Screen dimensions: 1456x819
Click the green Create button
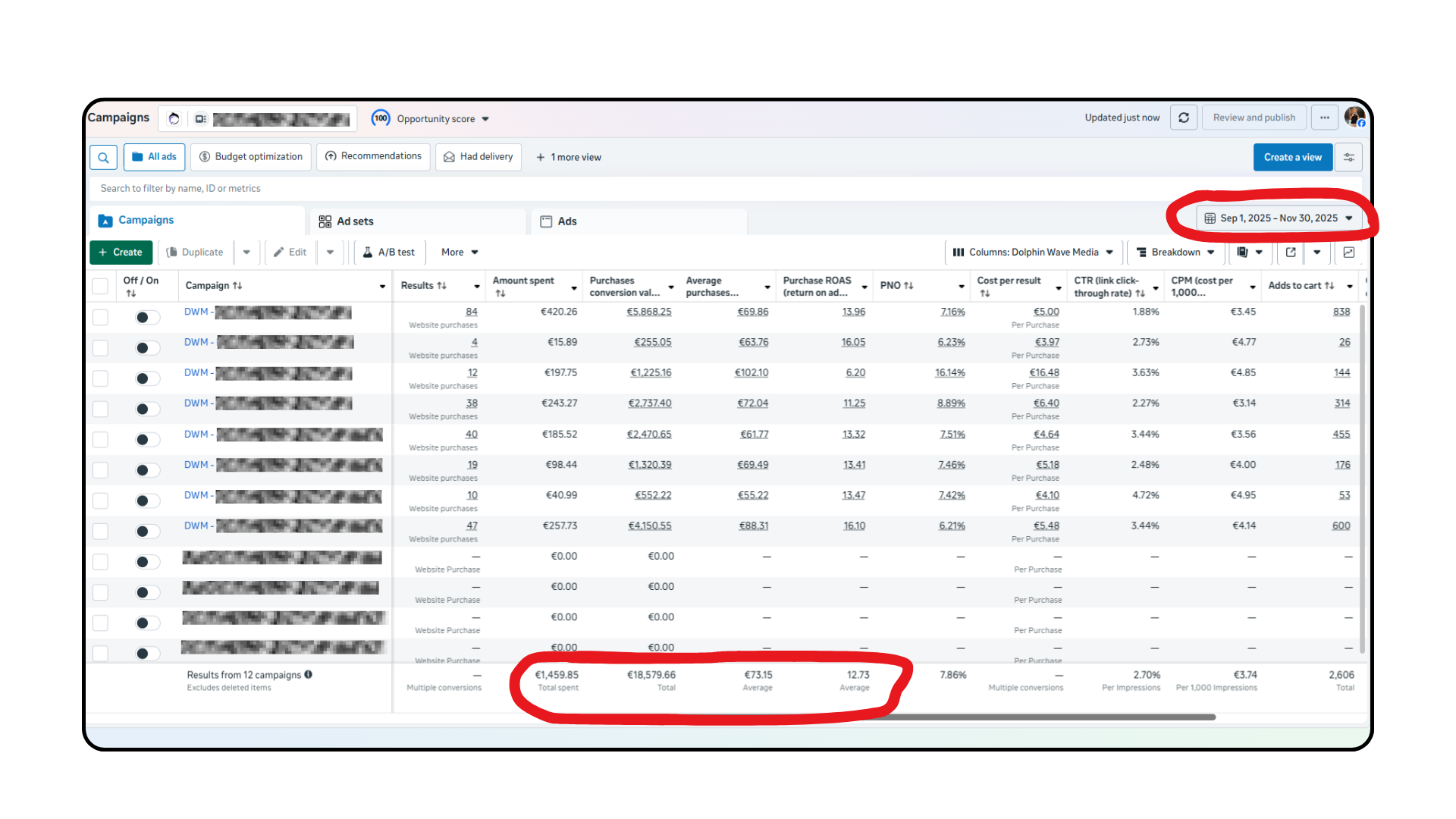tap(121, 253)
